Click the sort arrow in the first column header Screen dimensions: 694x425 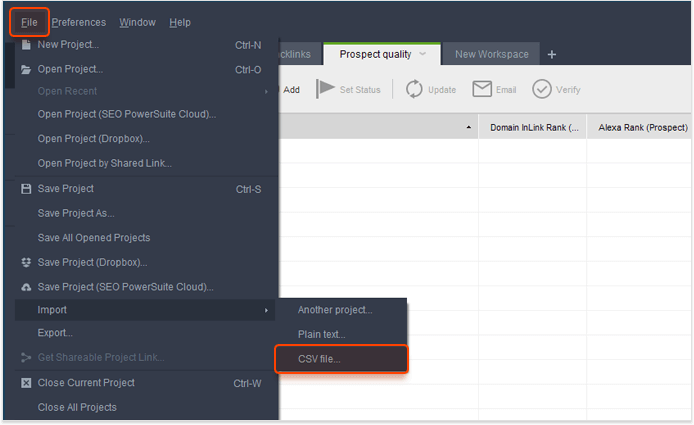point(468,128)
